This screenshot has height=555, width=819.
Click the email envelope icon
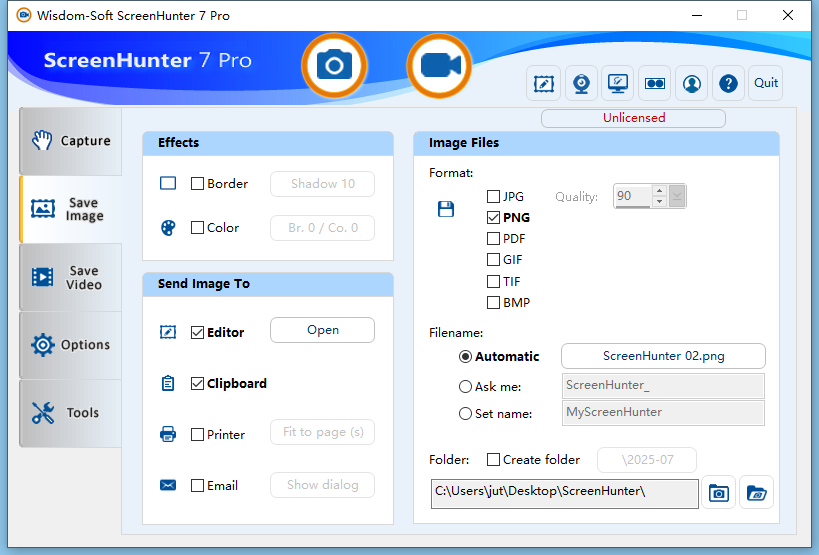coord(168,485)
